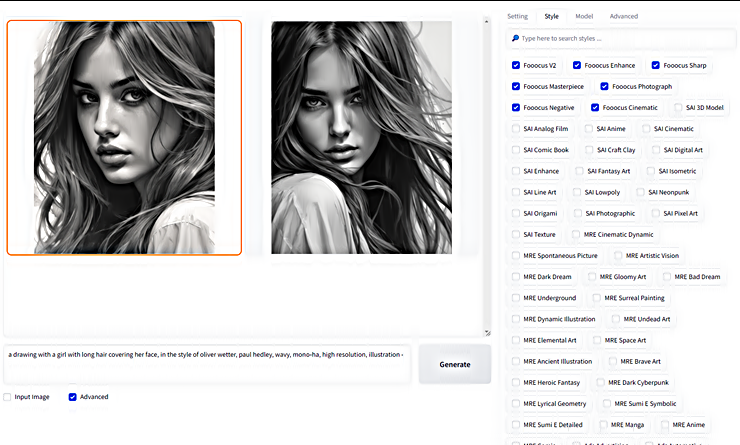Screen dimensions: 740x445
Task: Enable the SAI 3D Model style
Action: 678,108
